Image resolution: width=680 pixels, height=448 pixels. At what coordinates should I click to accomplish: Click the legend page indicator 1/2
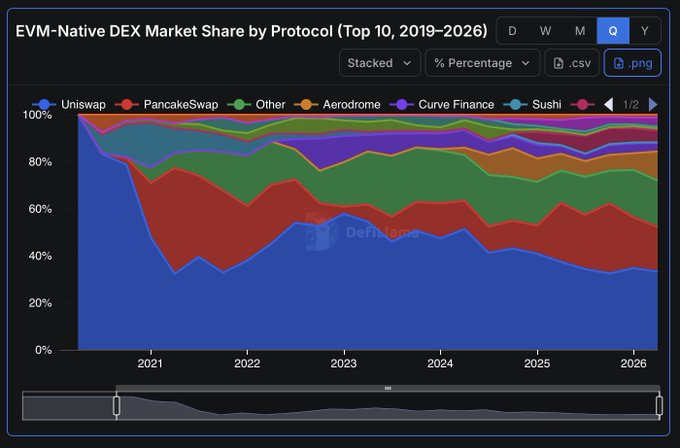631,105
